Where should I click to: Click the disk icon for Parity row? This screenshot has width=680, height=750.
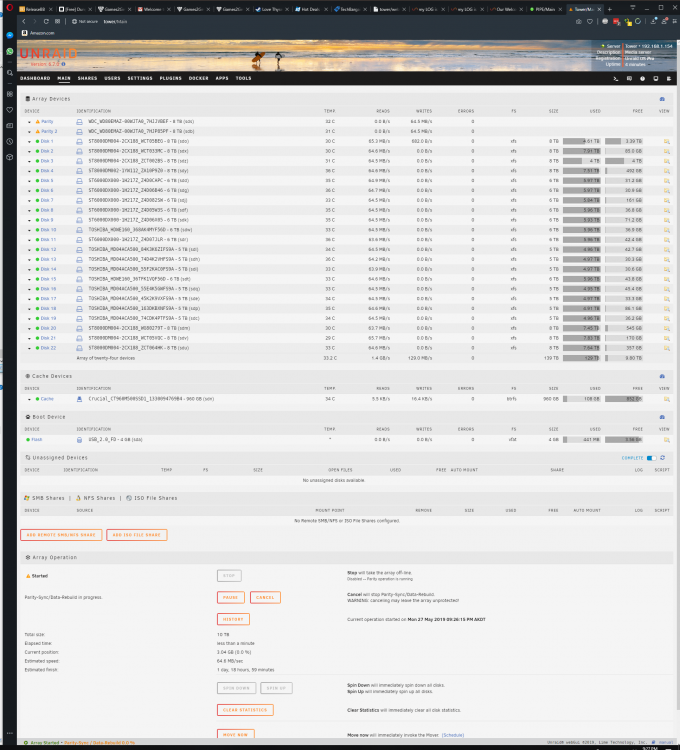79,122
